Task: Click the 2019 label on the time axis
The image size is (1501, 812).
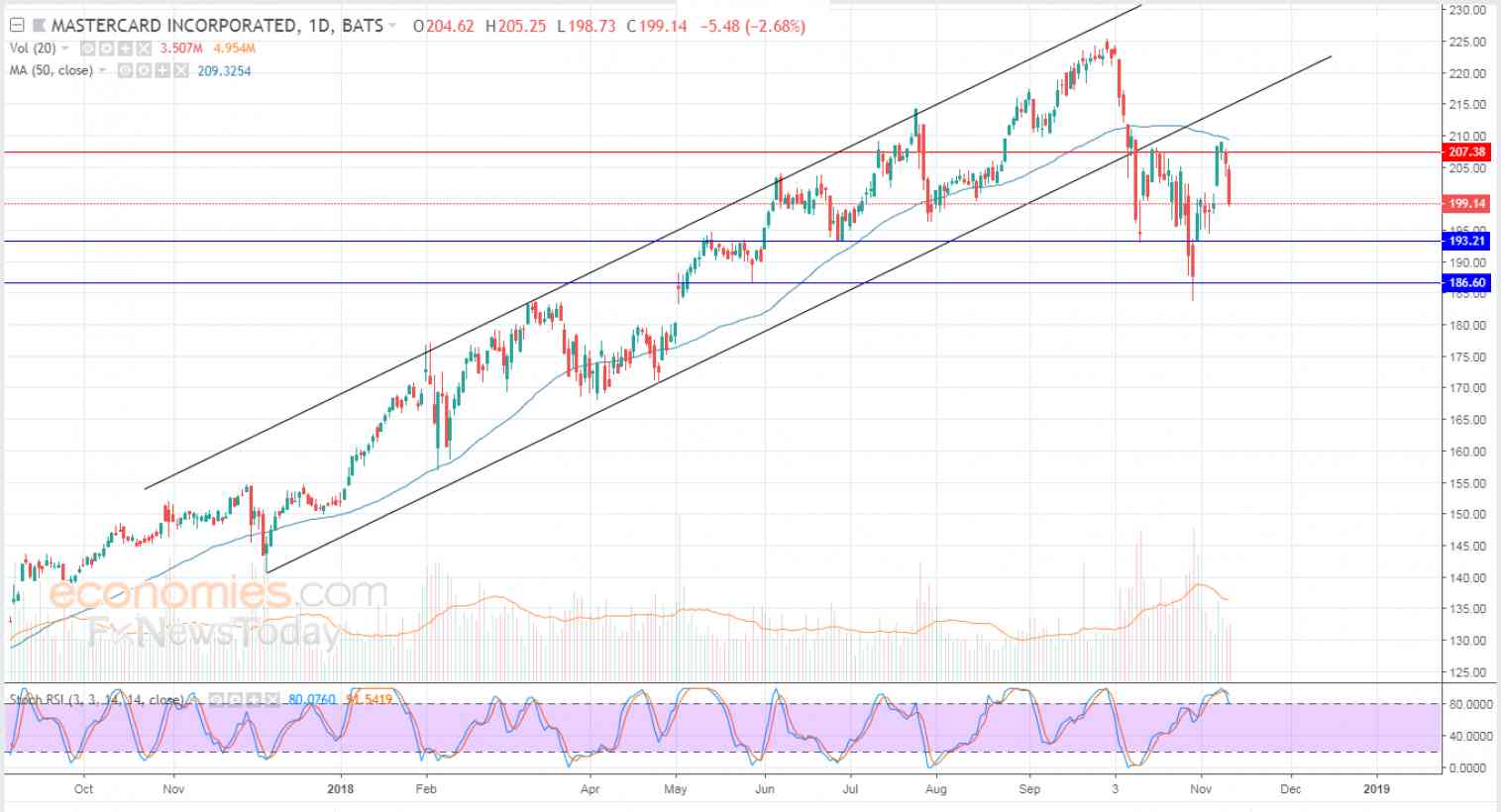Action: pos(1376,789)
